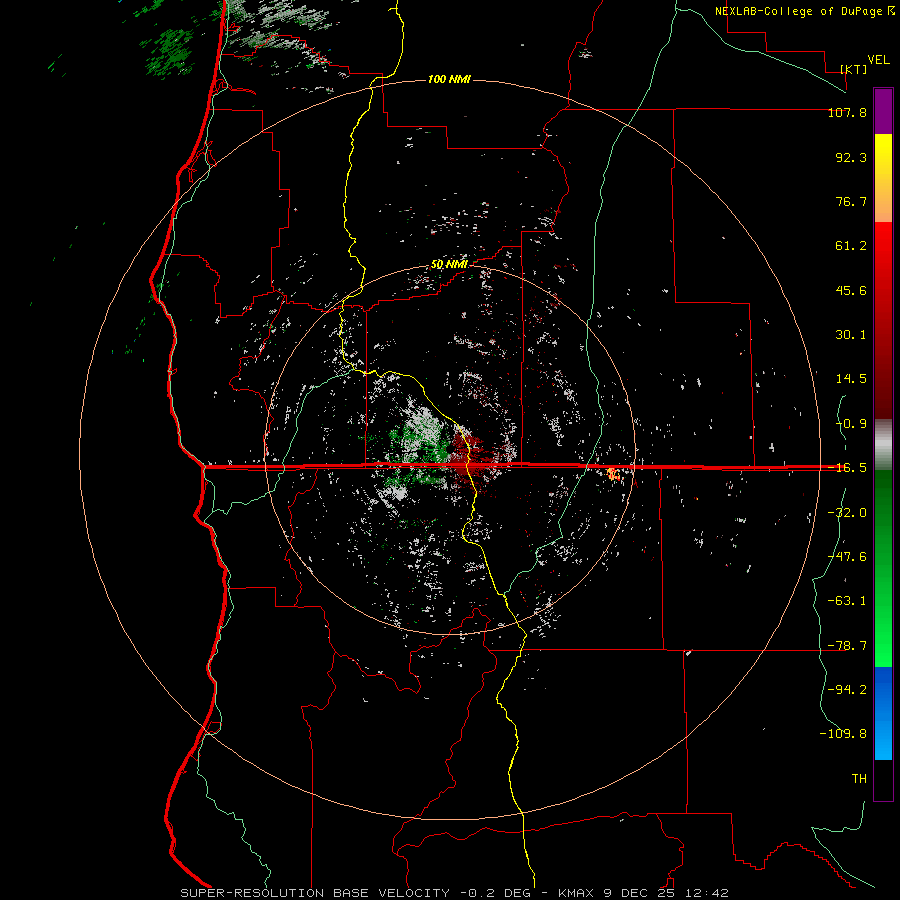The width and height of the screenshot is (900, 900).
Task: Click the 76.7 velocity scale value
Action: [851, 201]
